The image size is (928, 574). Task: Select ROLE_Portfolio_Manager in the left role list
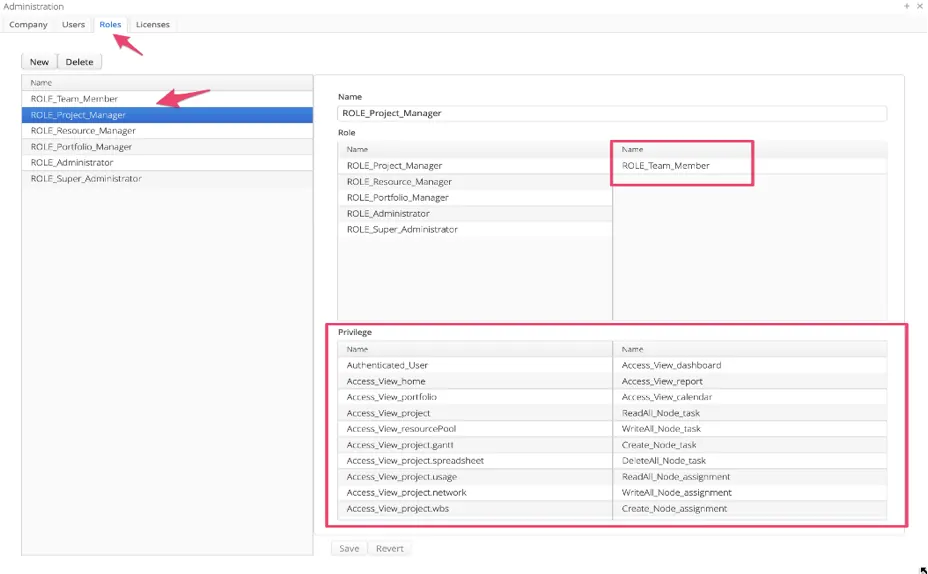point(167,147)
